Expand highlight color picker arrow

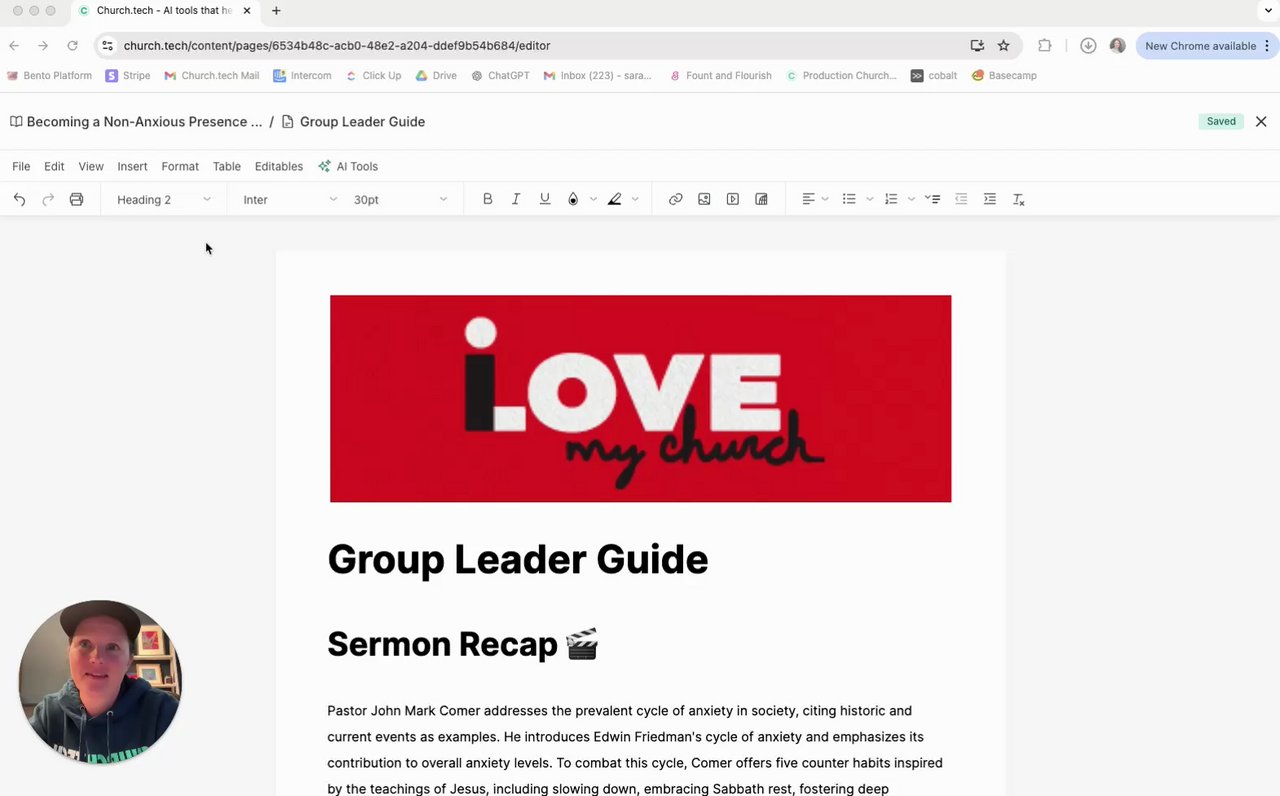click(635, 199)
